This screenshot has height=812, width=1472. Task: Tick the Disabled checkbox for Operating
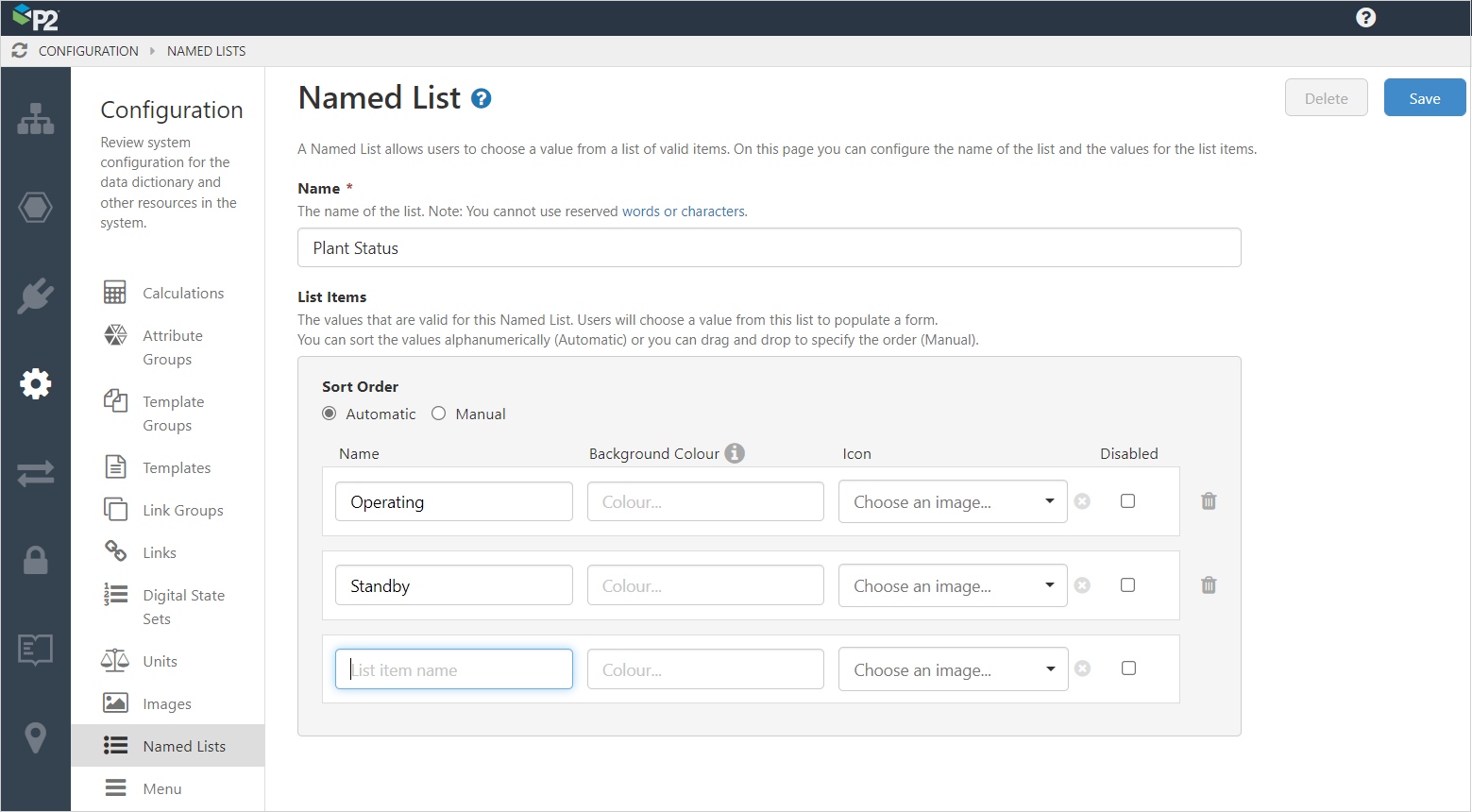(1127, 501)
